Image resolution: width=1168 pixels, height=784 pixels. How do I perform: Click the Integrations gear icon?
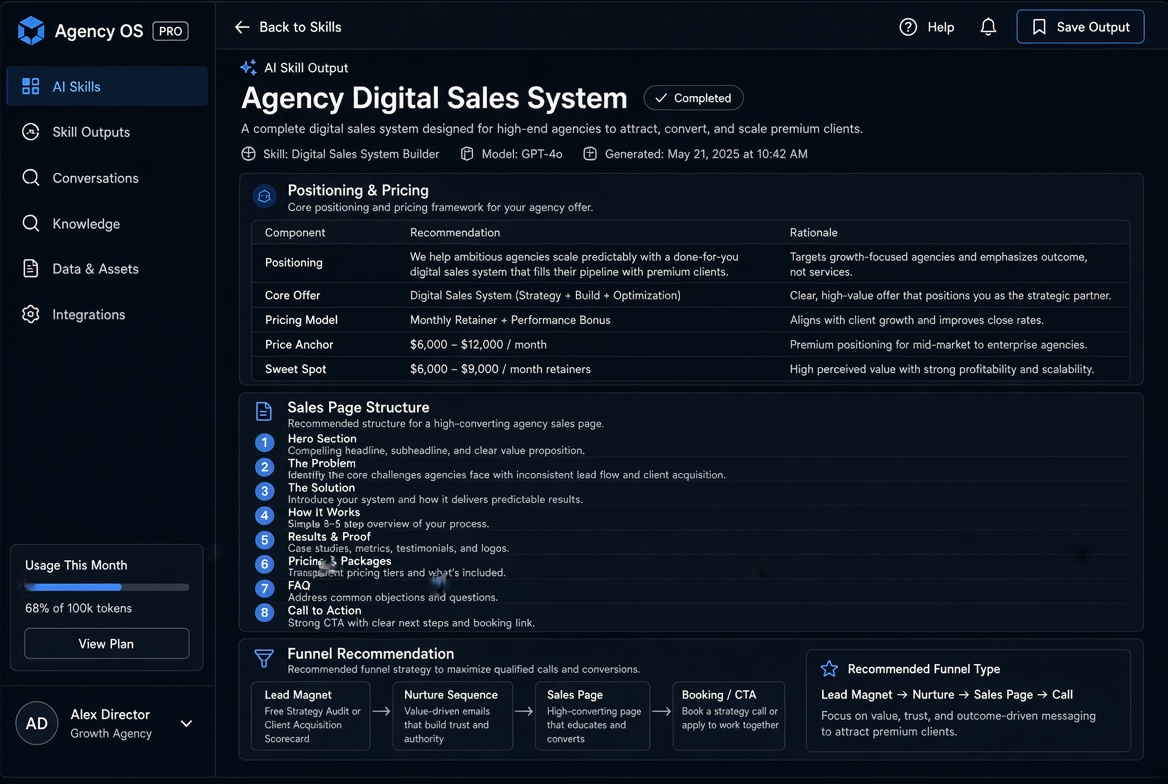point(31,314)
